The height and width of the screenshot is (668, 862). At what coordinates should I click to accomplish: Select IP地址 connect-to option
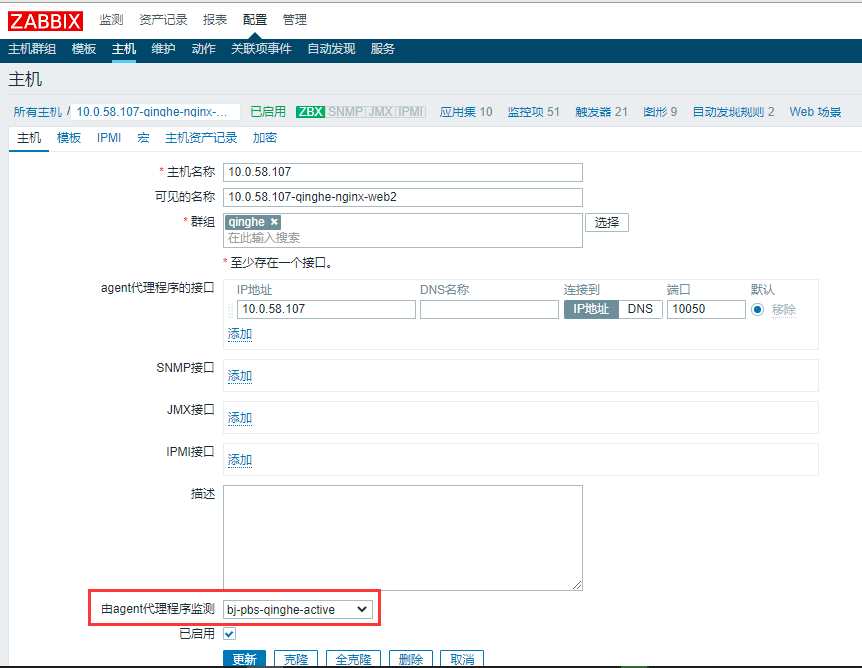(x=591, y=310)
